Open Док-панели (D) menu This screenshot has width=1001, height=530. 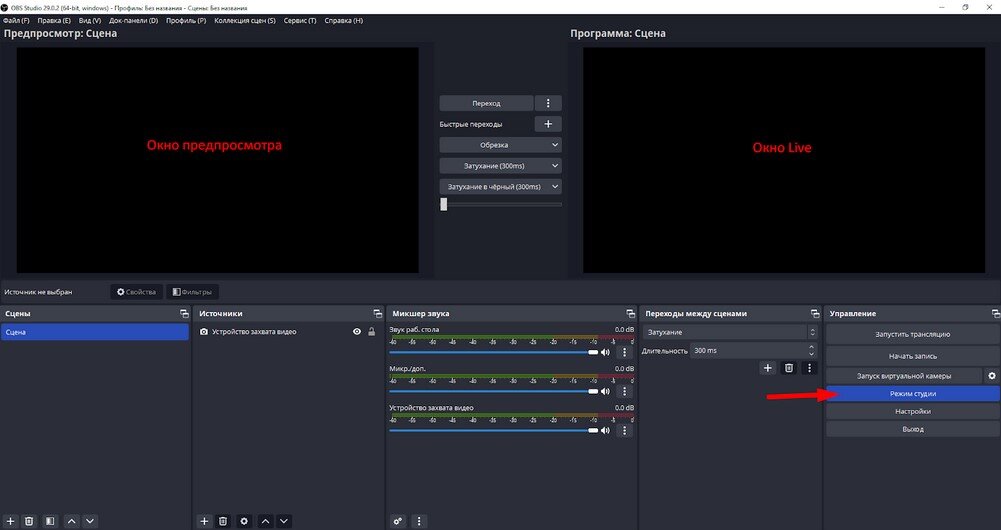pyautogui.click(x=133, y=20)
